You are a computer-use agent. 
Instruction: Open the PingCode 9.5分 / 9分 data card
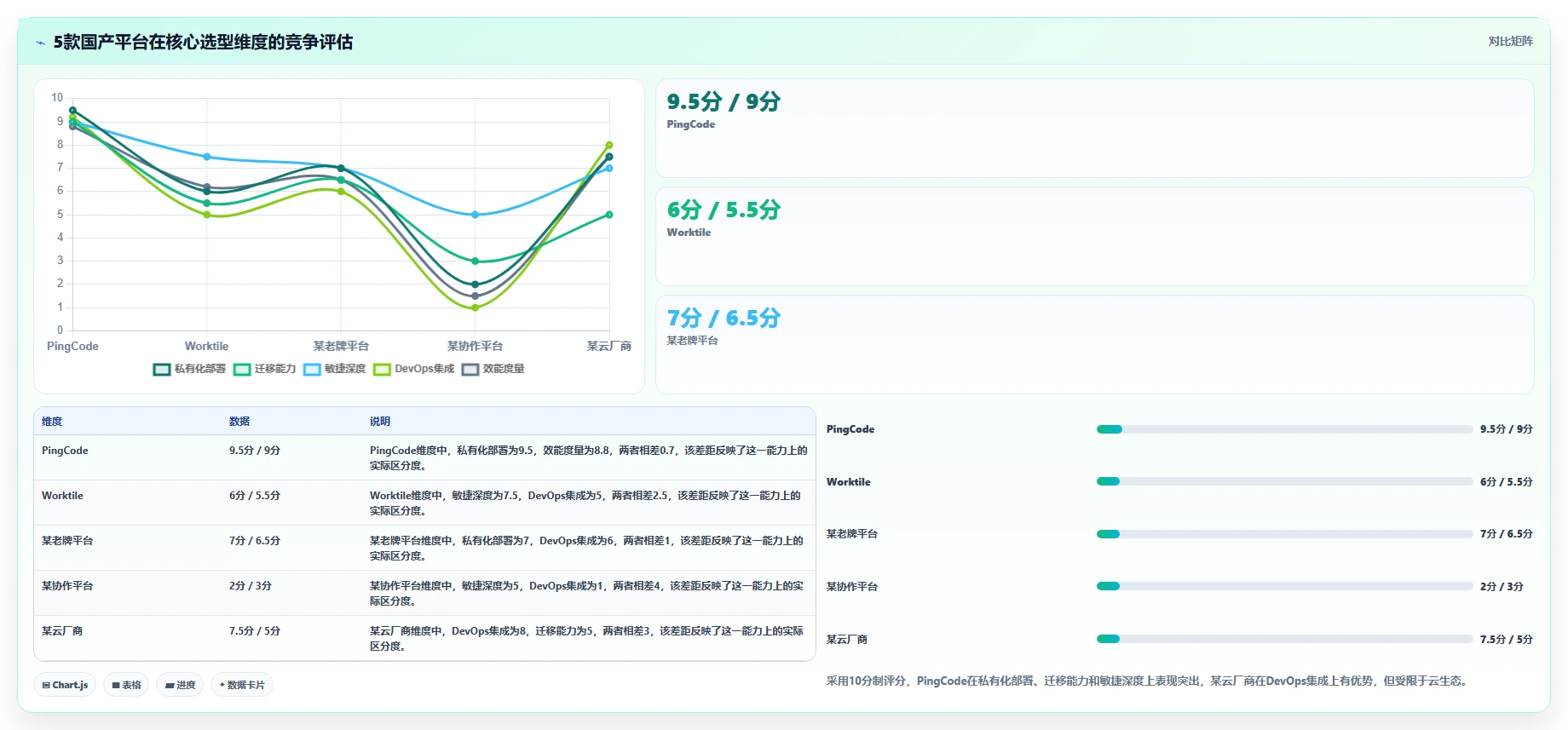[x=1094, y=129]
